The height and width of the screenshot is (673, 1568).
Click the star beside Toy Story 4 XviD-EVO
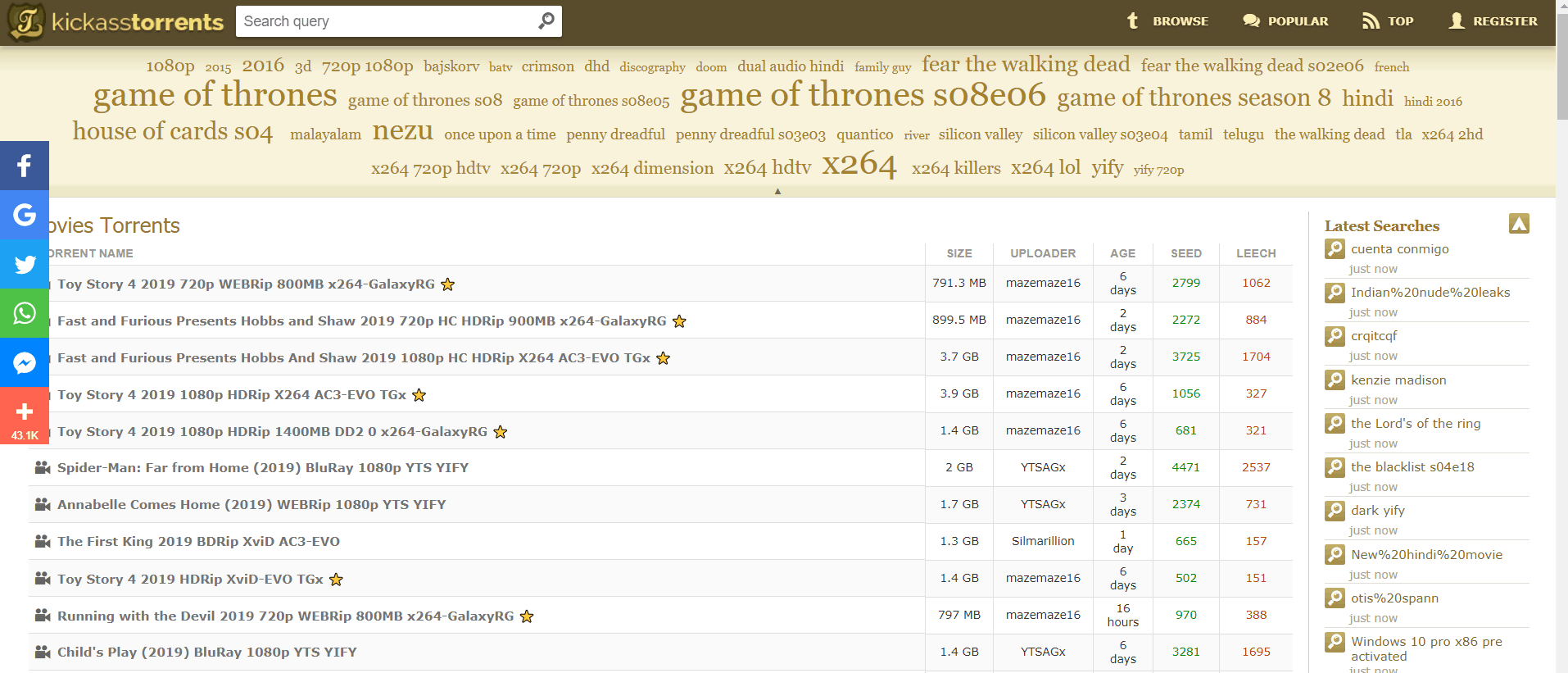tap(336, 580)
